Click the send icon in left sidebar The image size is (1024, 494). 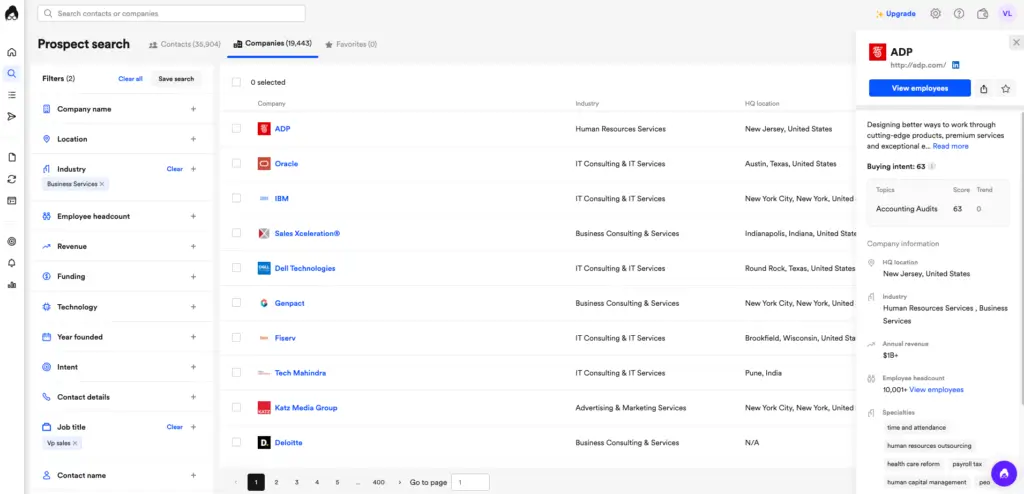click(x=11, y=116)
